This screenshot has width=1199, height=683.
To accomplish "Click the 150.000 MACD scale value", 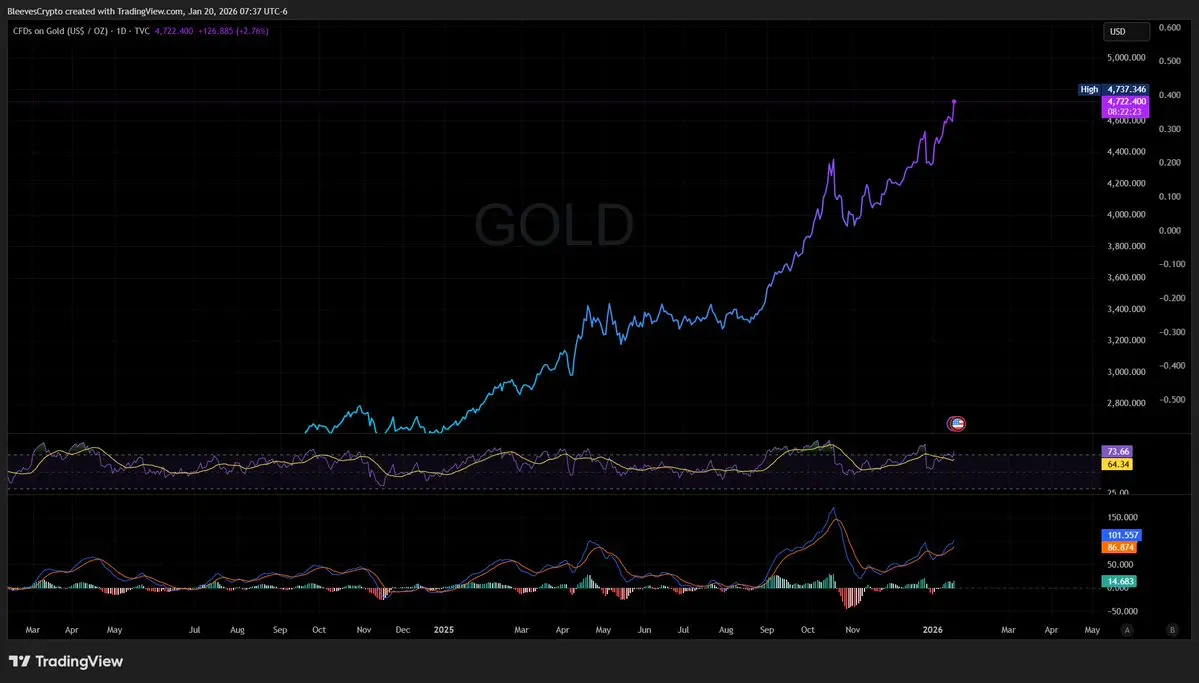I will click(1123, 518).
